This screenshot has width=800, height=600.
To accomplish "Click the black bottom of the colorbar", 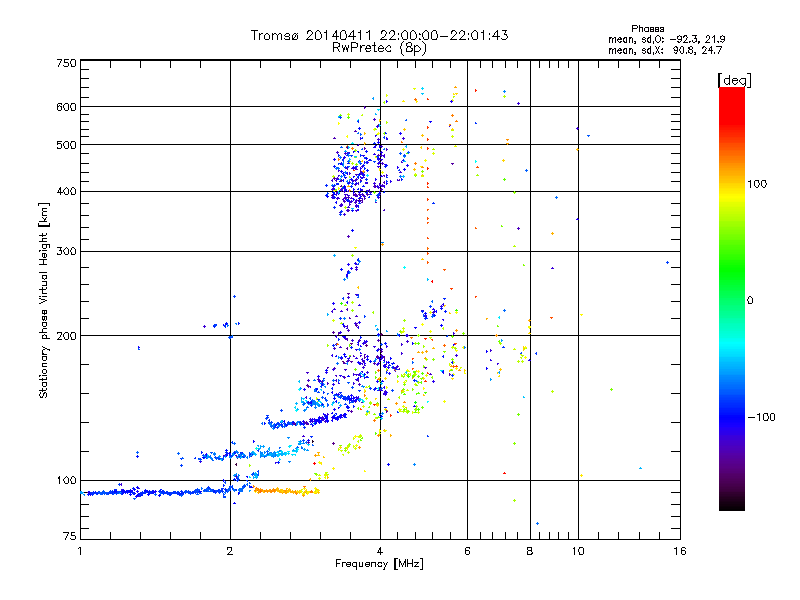I will (x=732, y=503).
